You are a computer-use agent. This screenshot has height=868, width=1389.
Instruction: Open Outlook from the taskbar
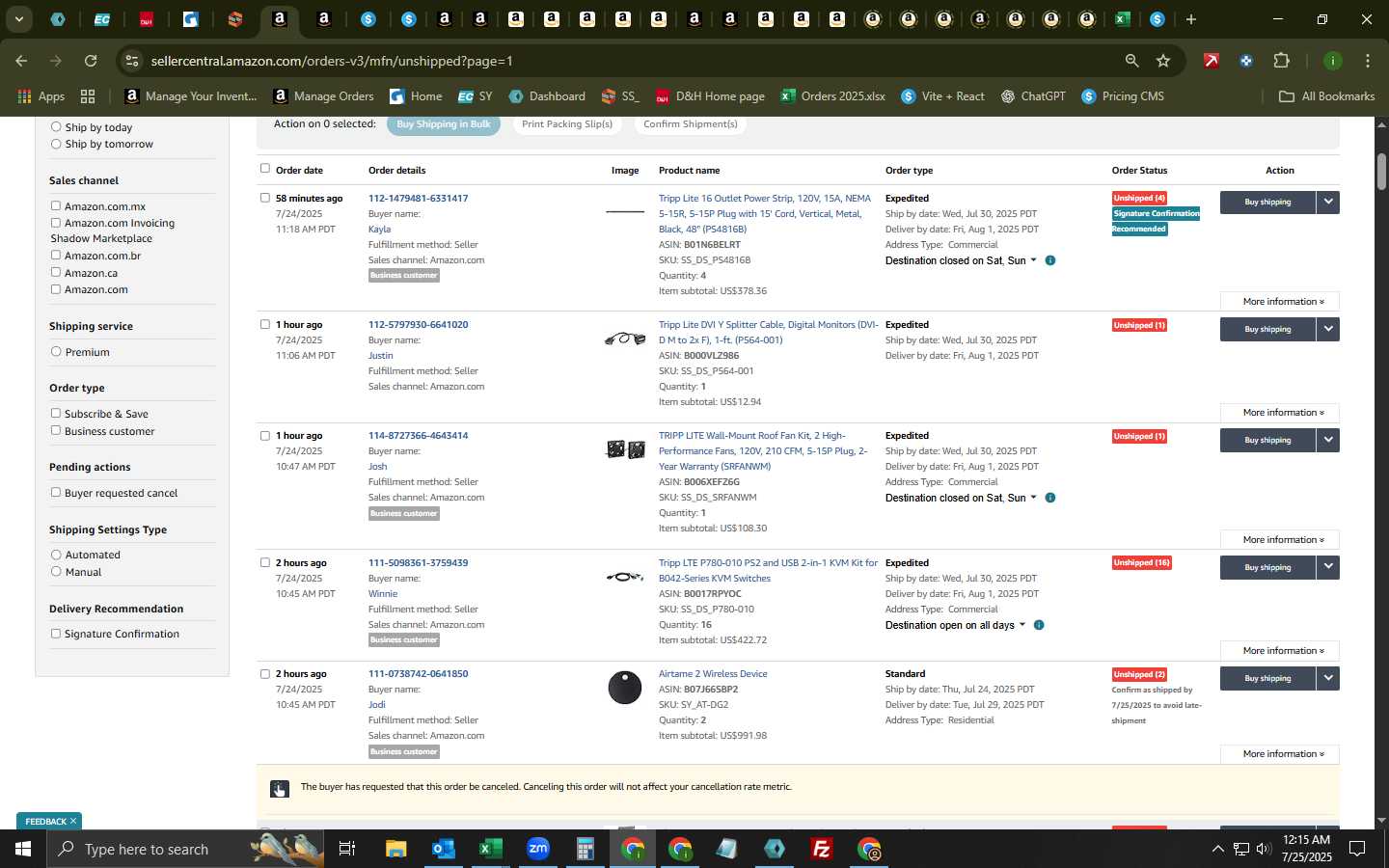[x=443, y=849]
